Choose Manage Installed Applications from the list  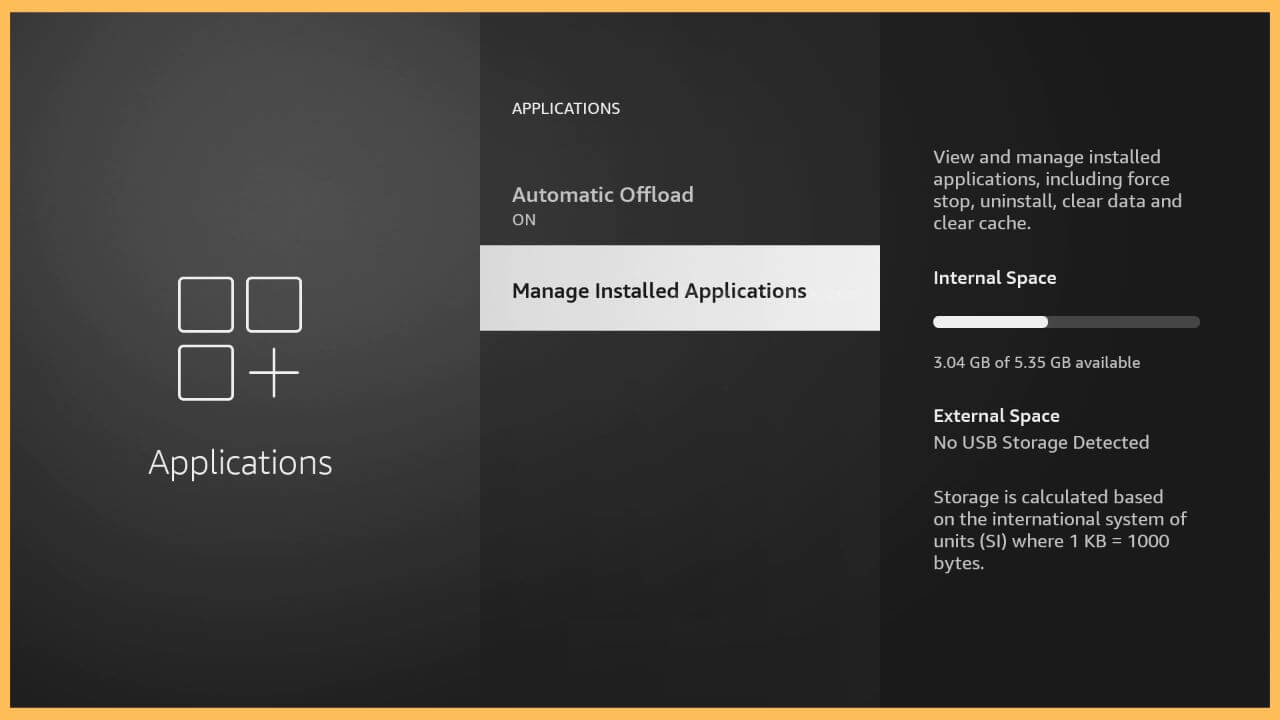click(x=659, y=290)
